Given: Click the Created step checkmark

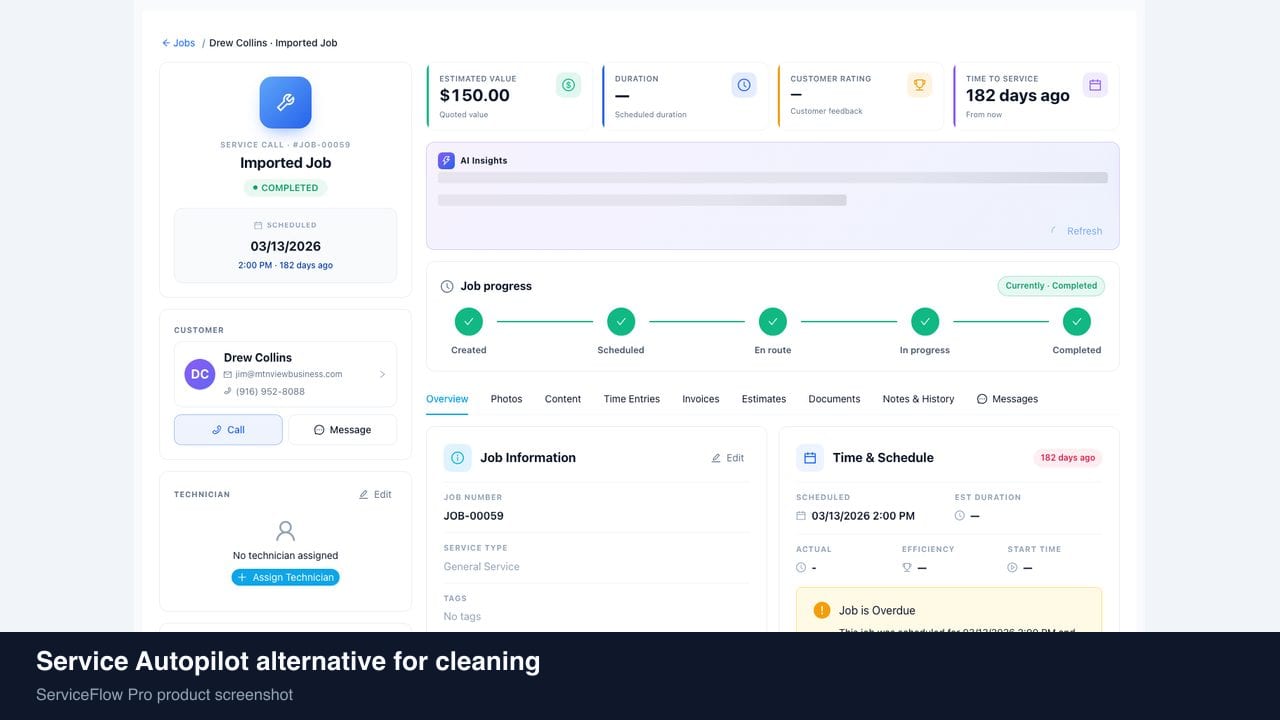Looking at the screenshot, I should pos(469,321).
